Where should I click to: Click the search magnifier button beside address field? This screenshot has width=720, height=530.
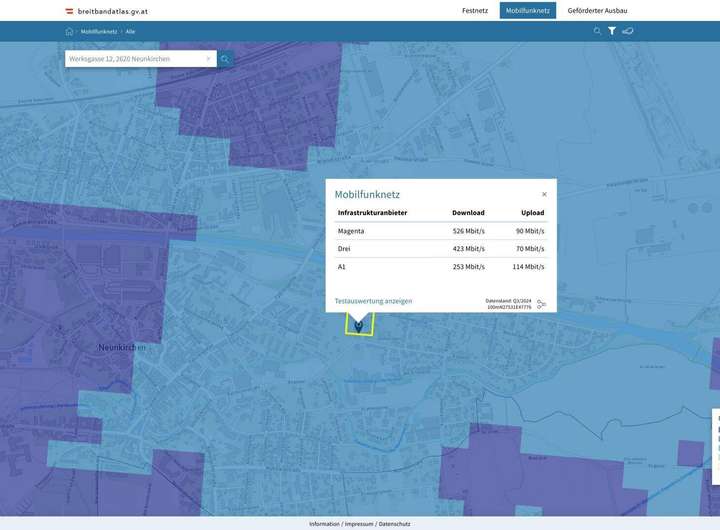[225, 59]
